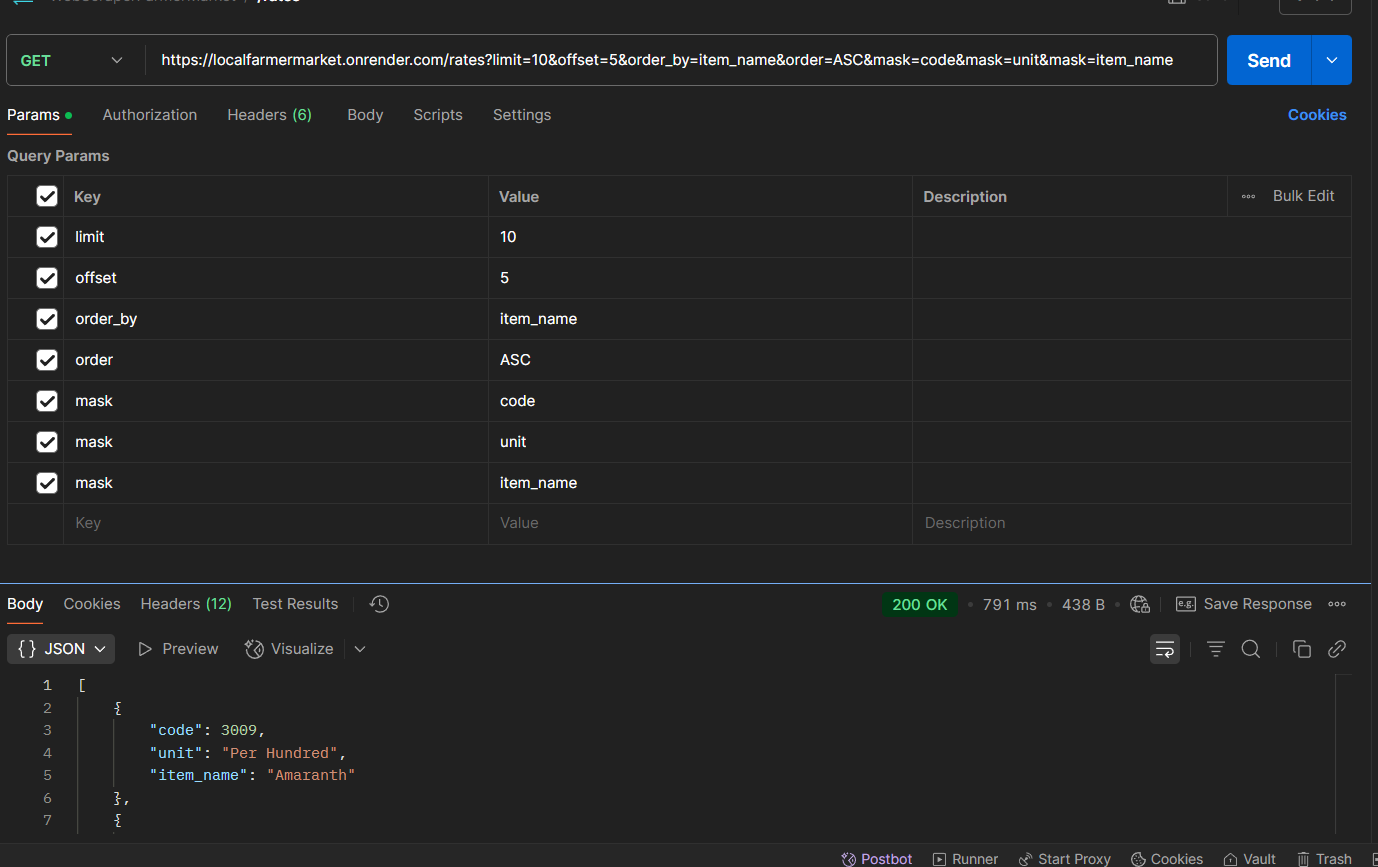Viewport: 1378px width, 867px height.
Task: Expand the Send button arrow menu
Action: [1332, 60]
